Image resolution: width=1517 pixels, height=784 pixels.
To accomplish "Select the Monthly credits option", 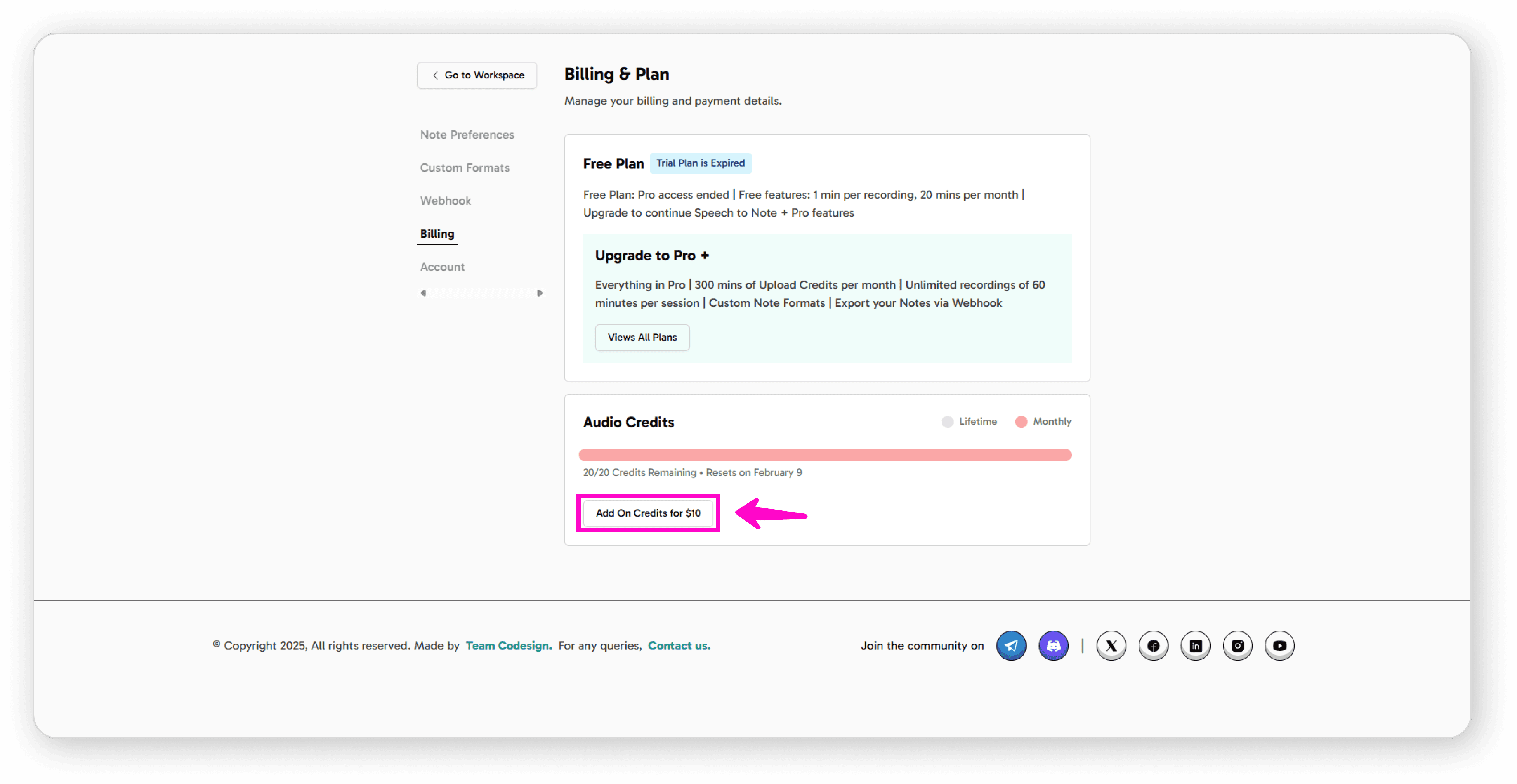I will coord(1021,421).
